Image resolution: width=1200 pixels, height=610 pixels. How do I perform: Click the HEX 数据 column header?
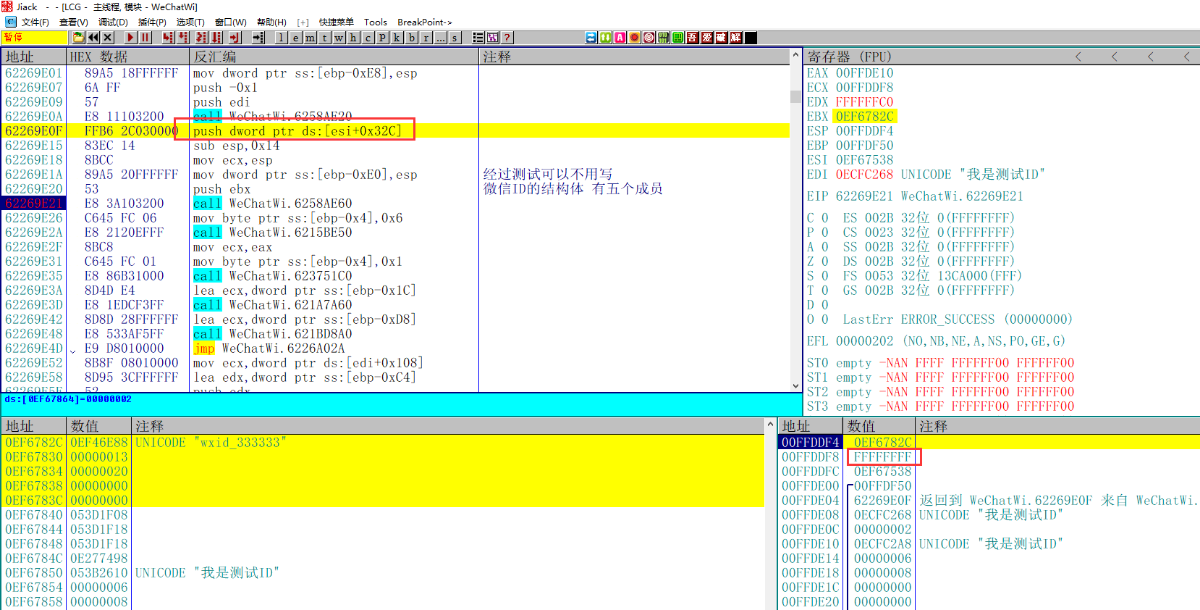pyautogui.click(x=128, y=57)
